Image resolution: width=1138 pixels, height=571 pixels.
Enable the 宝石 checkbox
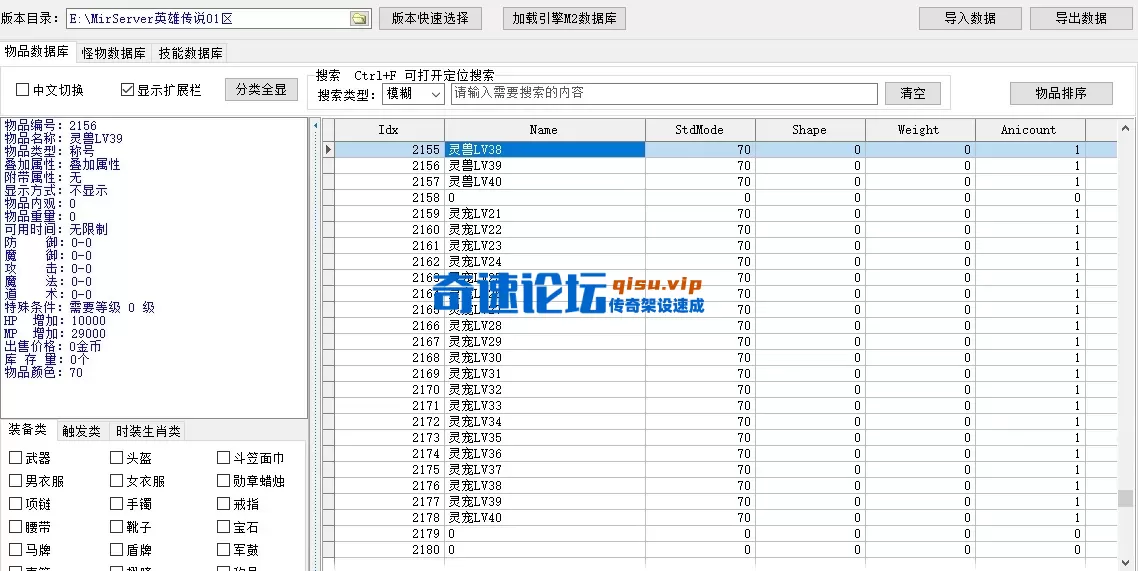224,527
